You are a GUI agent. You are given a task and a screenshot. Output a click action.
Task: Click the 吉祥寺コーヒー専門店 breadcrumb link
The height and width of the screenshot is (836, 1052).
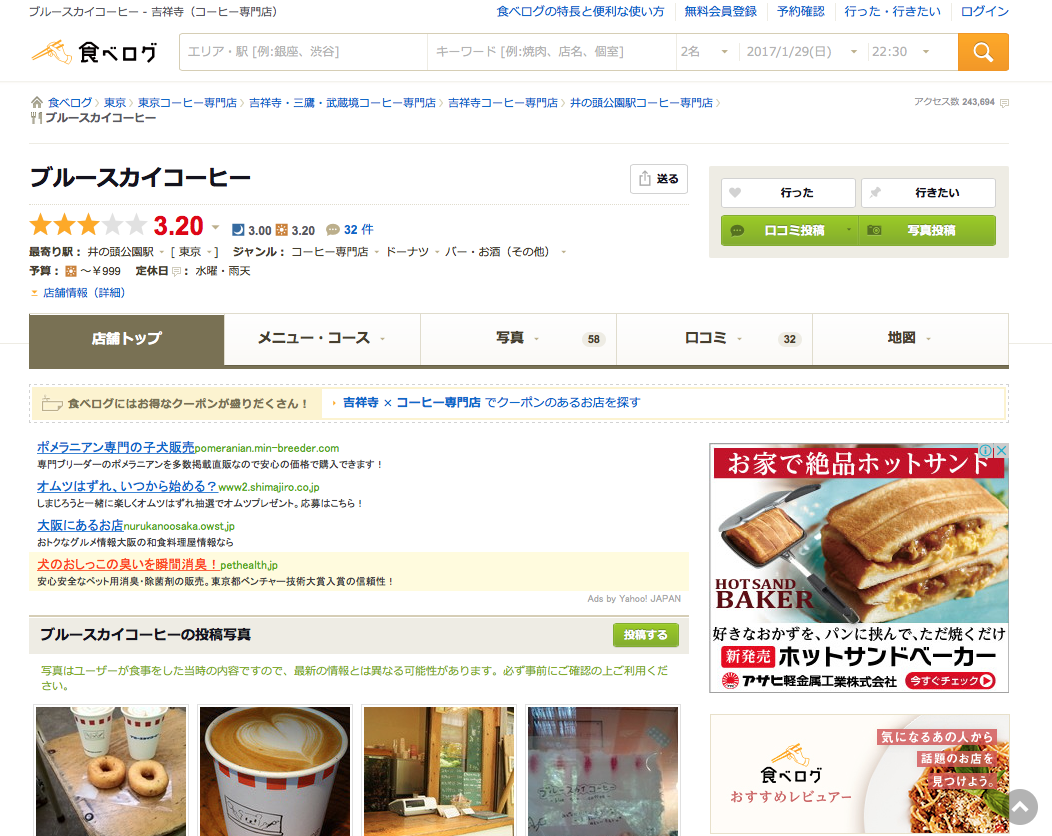coord(503,103)
